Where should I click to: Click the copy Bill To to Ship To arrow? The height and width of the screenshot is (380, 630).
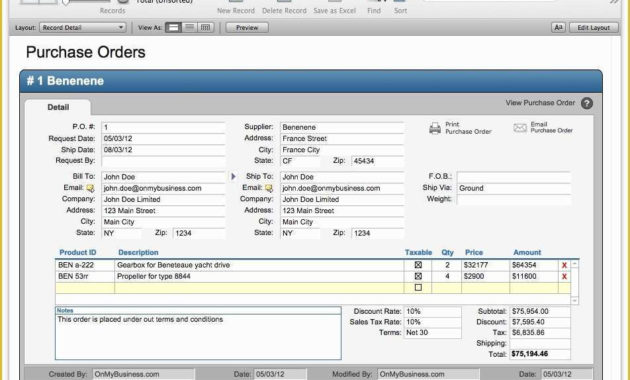coord(233,176)
